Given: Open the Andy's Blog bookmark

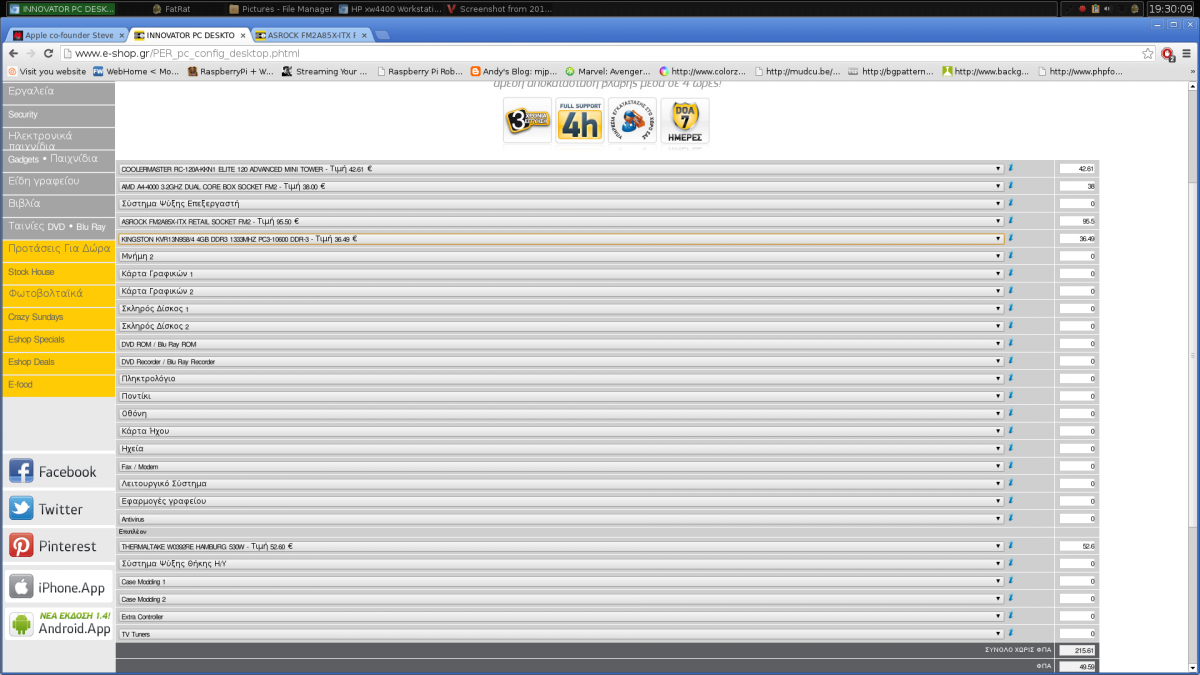Looking at the screenshot, I should pyautogui.click(x=514, y=72).
